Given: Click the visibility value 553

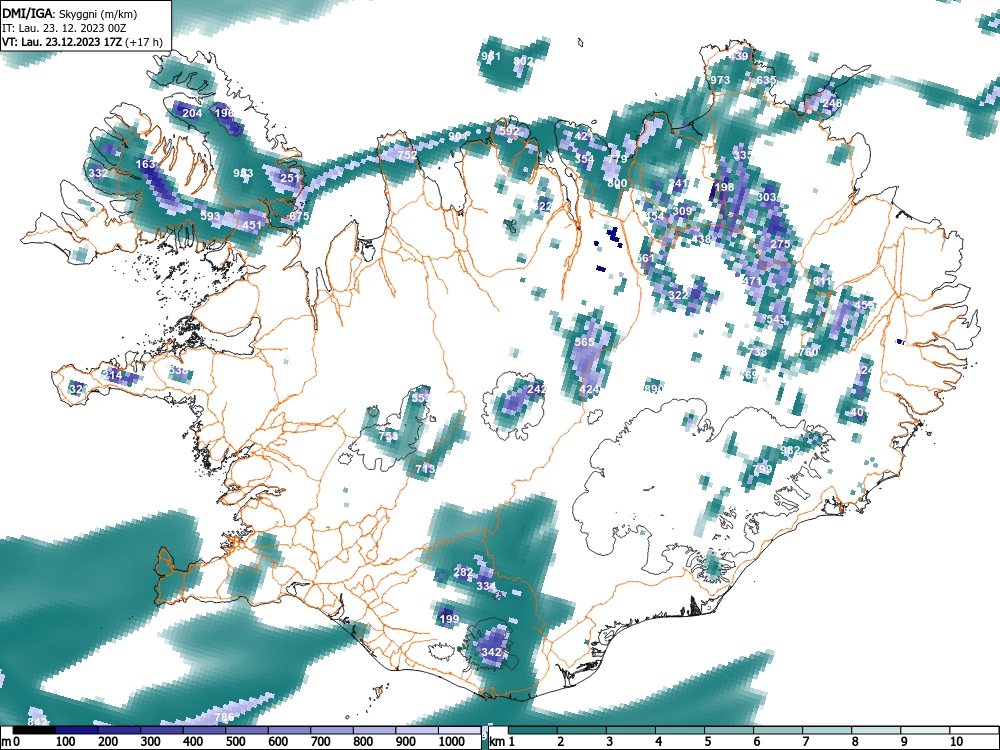Looking at the screenshot, I should point(421,398).
